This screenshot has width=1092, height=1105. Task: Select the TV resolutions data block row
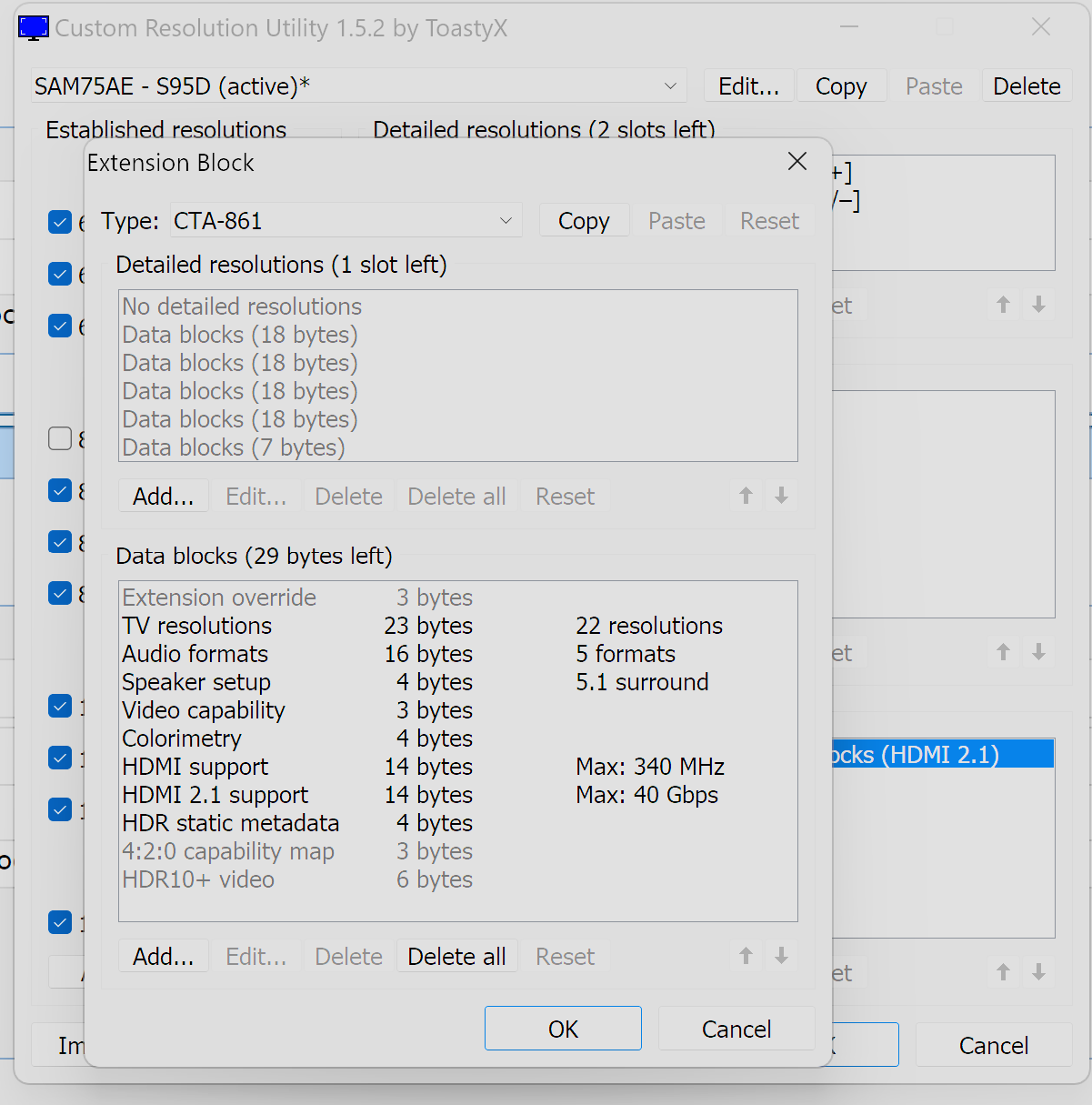click(197, 626)
